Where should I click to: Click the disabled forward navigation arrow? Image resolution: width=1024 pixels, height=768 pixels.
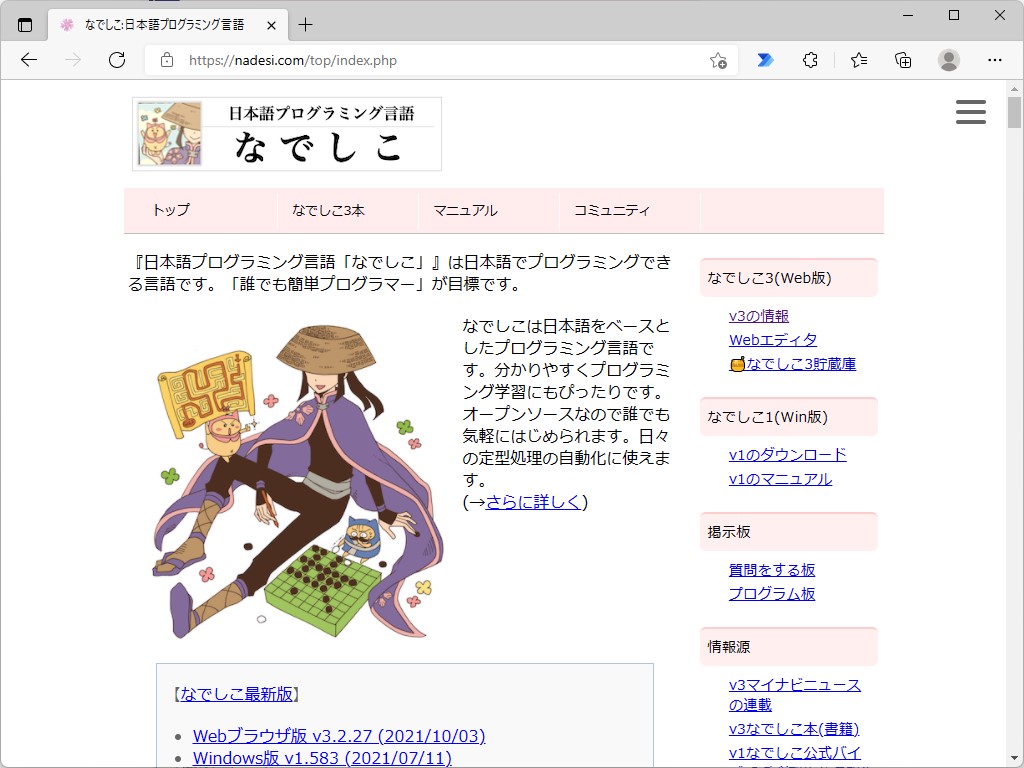click(72, 60)
